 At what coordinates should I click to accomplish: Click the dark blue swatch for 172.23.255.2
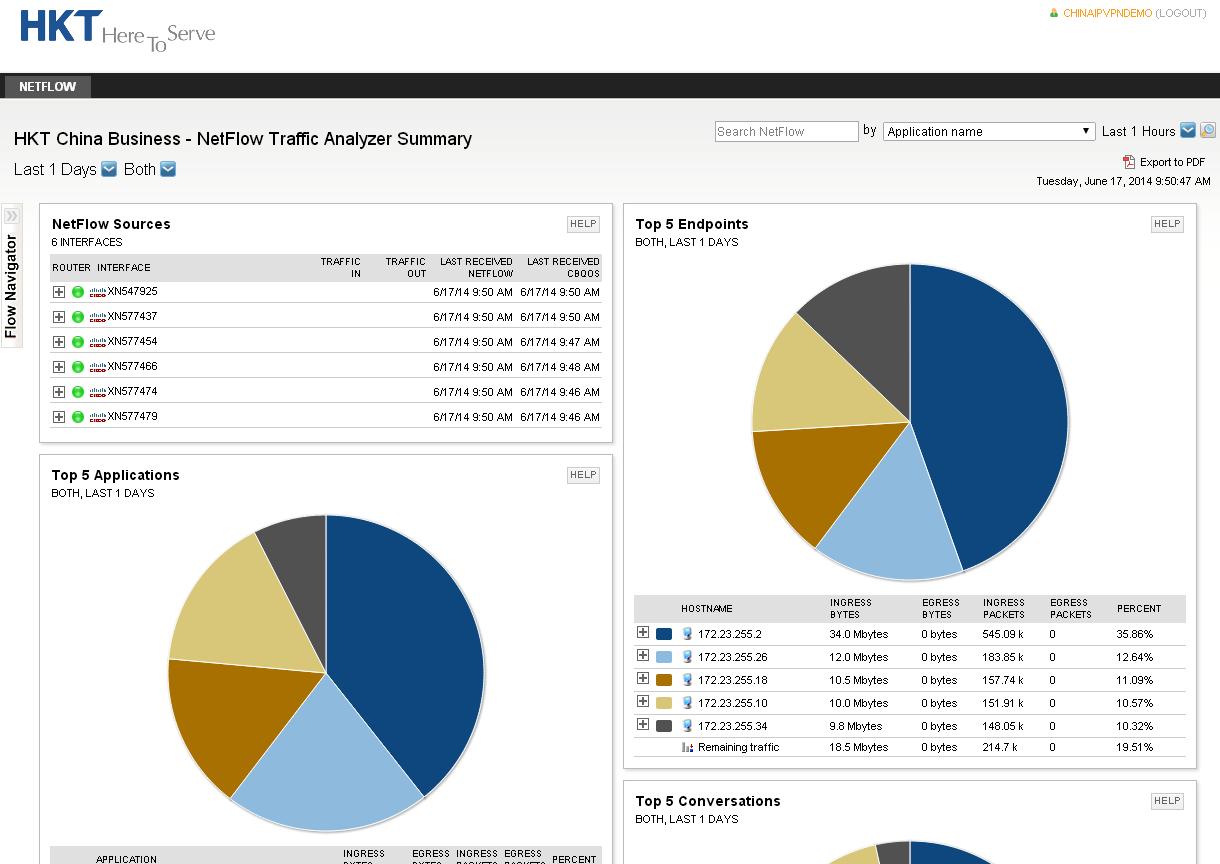(x=664, y=634)
